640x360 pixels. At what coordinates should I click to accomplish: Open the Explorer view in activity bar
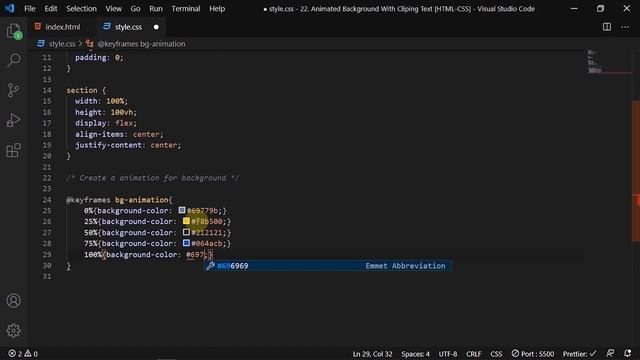(13, 31)
